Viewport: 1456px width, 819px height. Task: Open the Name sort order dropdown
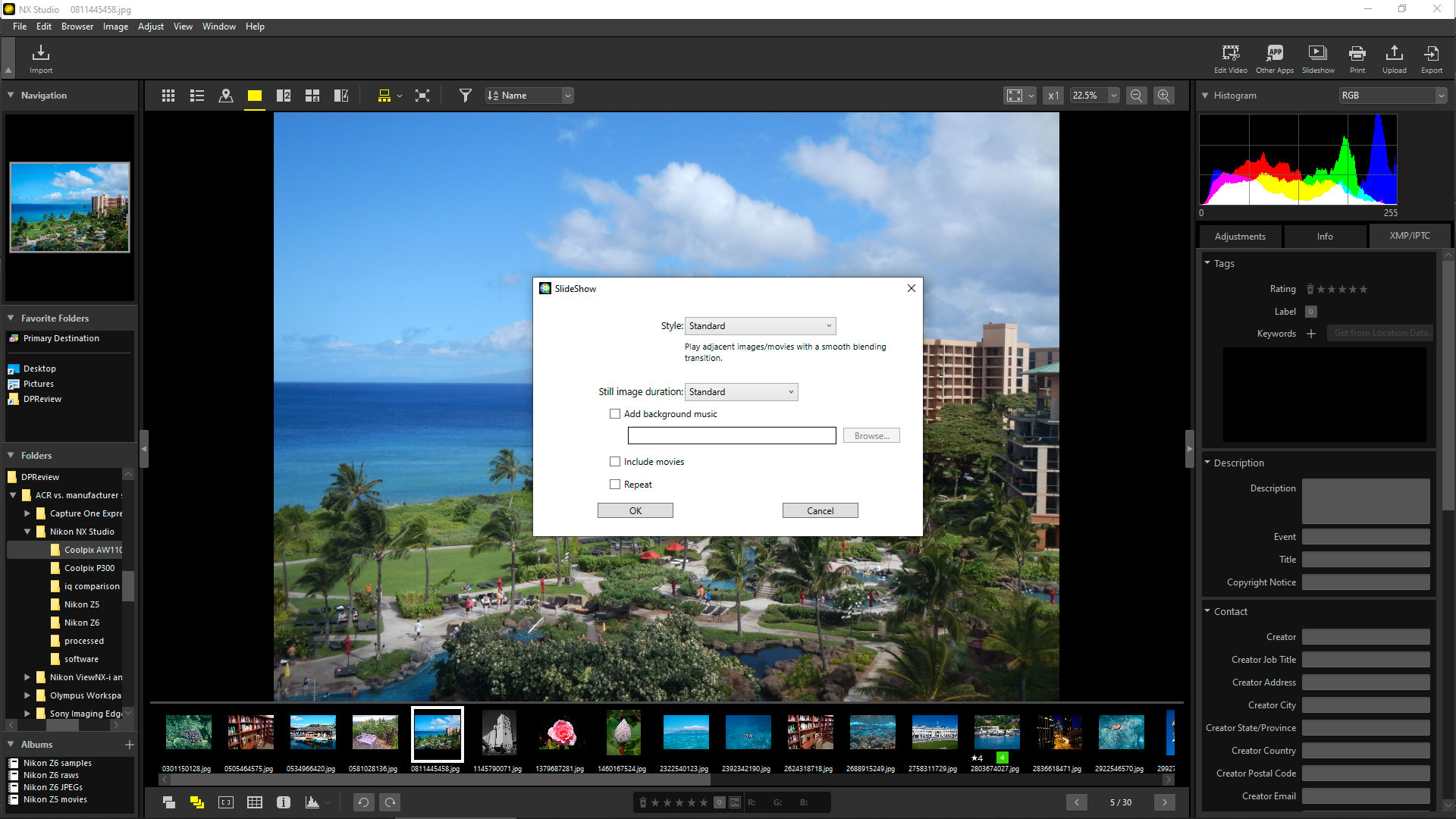pos(529,96)
